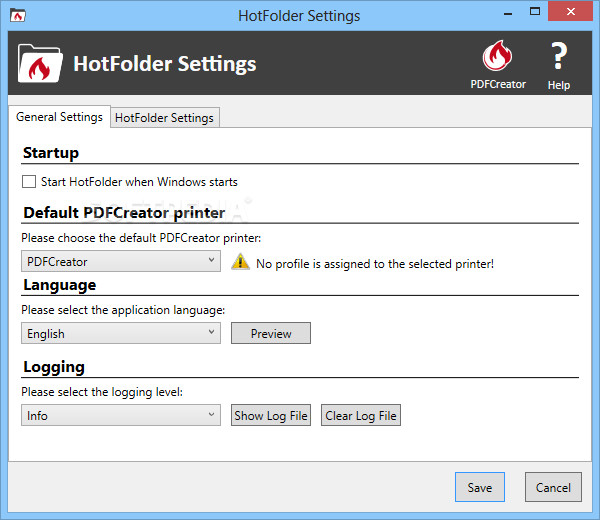Click the Preview language button
600x520 pixels.
(271, 333)
